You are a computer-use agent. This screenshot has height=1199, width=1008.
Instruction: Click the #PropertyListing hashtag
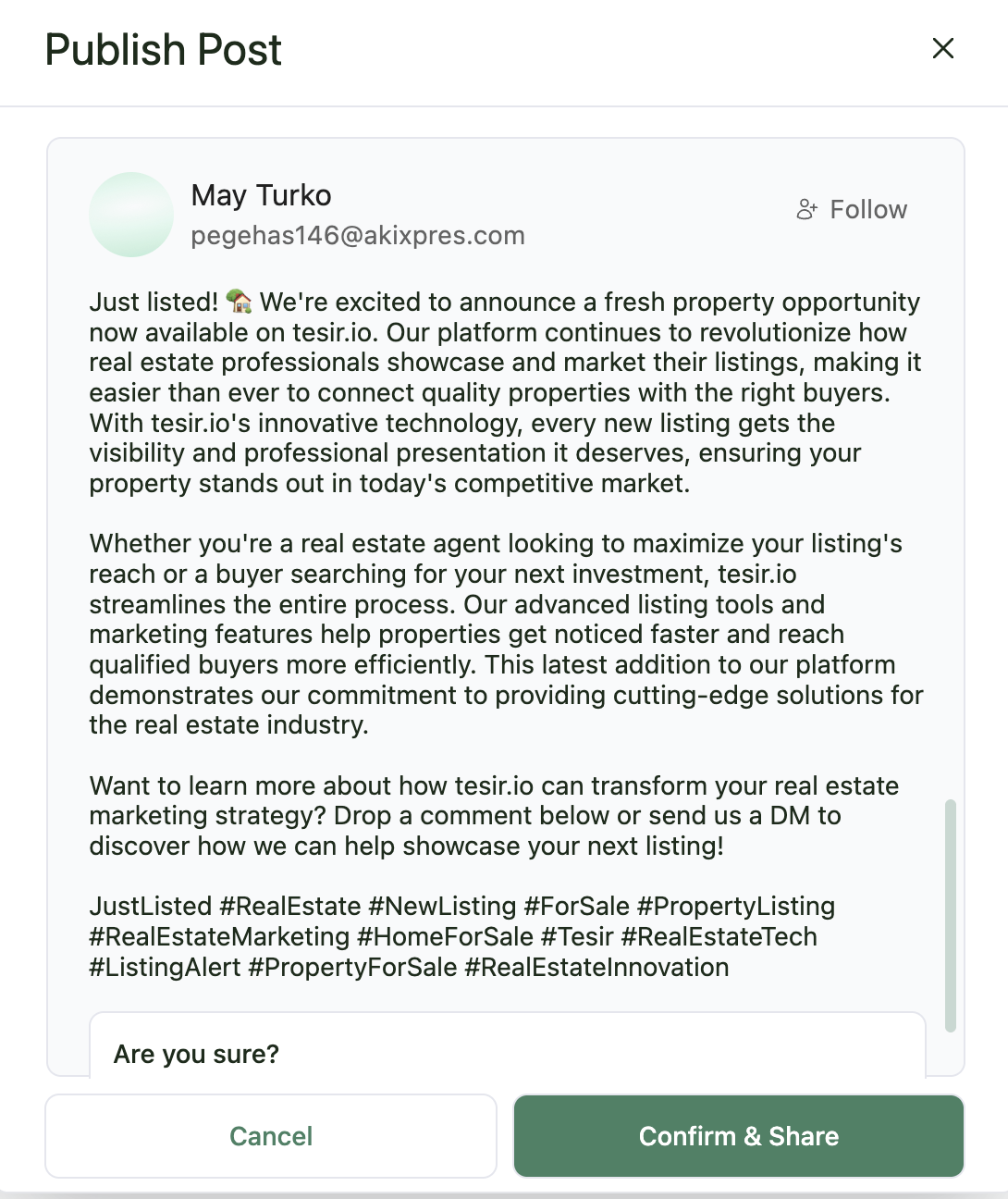pyautogui.click(x=736, y=907)
